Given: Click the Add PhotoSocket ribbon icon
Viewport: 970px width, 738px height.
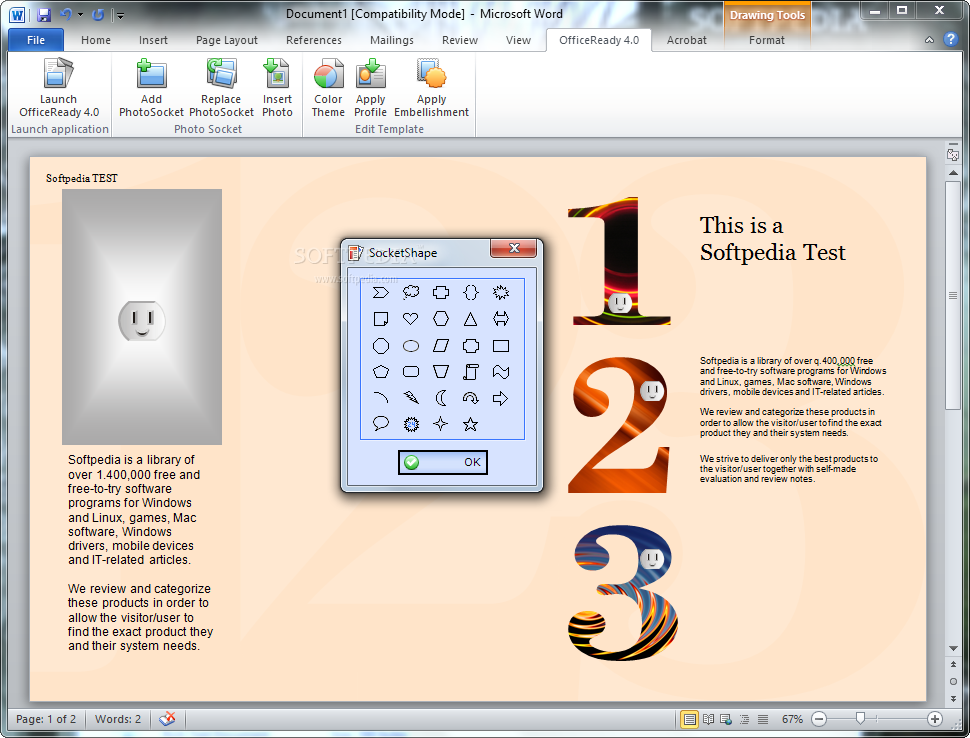Looking at the screenshot, I should [151, 74].
